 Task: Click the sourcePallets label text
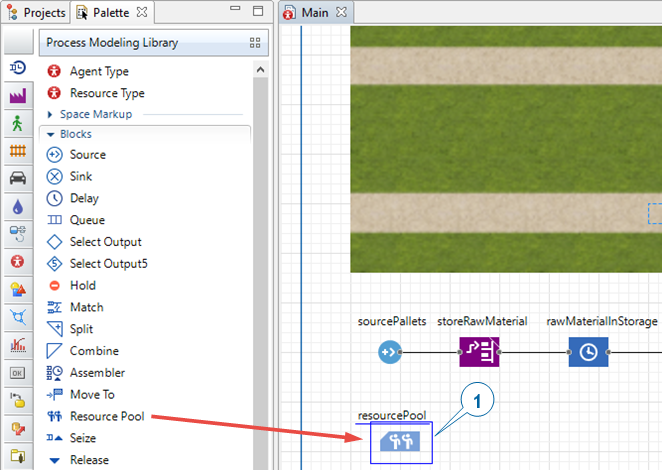tap(392, 321)
